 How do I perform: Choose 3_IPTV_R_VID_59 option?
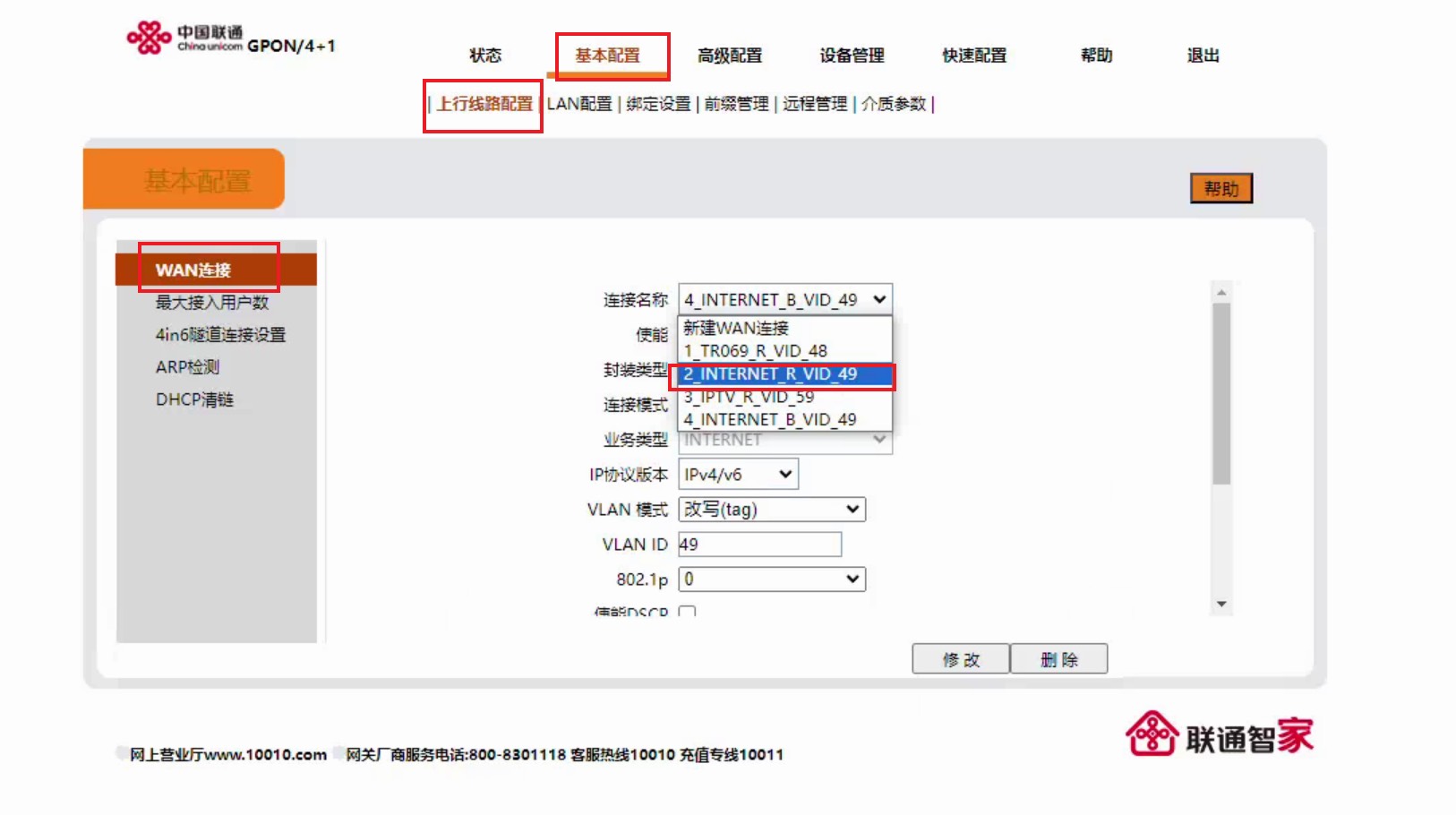[785, 397]
